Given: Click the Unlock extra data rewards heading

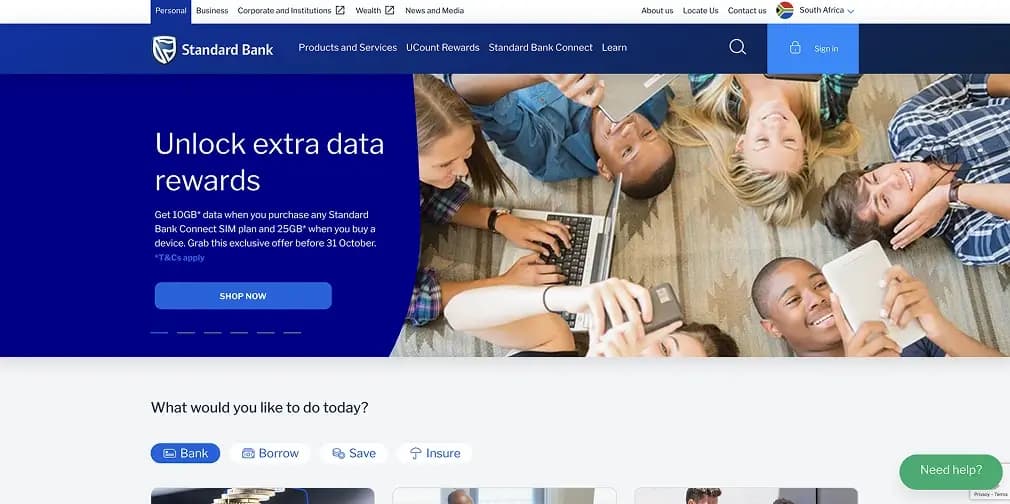Looking at the screenshot, I should 269,162.
